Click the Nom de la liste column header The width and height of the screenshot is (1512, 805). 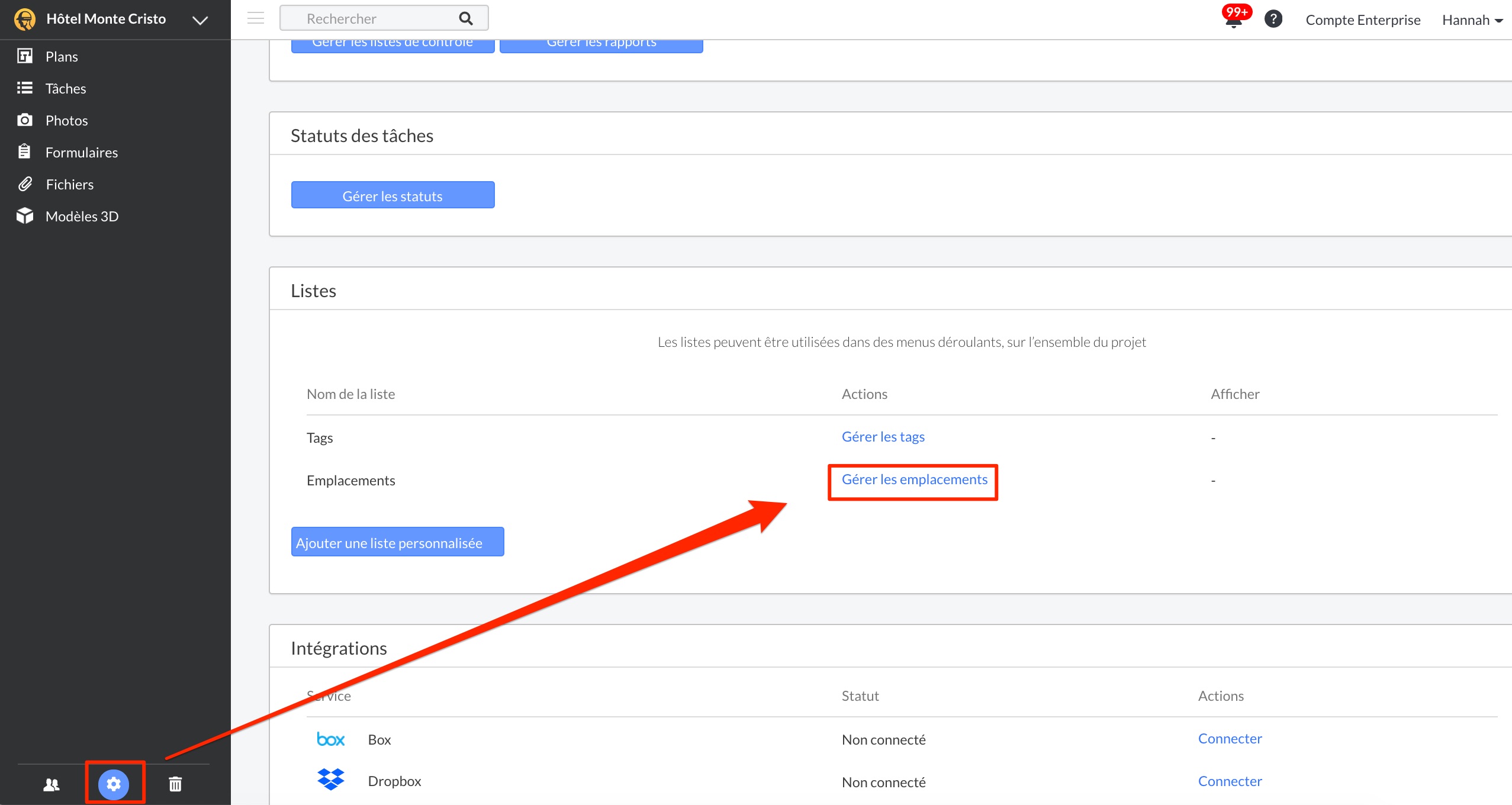tap(350, 394)
